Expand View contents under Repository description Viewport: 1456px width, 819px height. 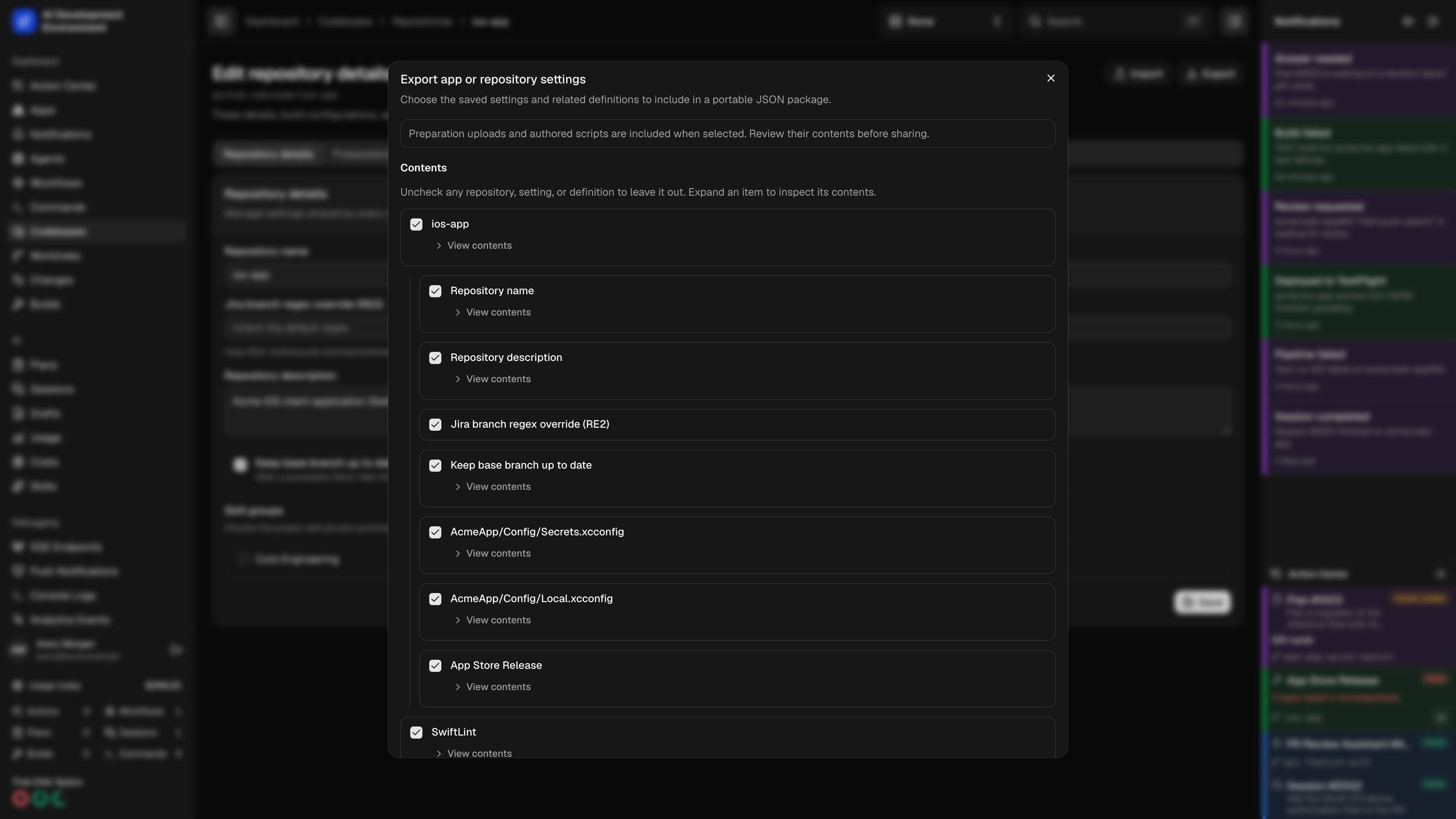[493, 379]
